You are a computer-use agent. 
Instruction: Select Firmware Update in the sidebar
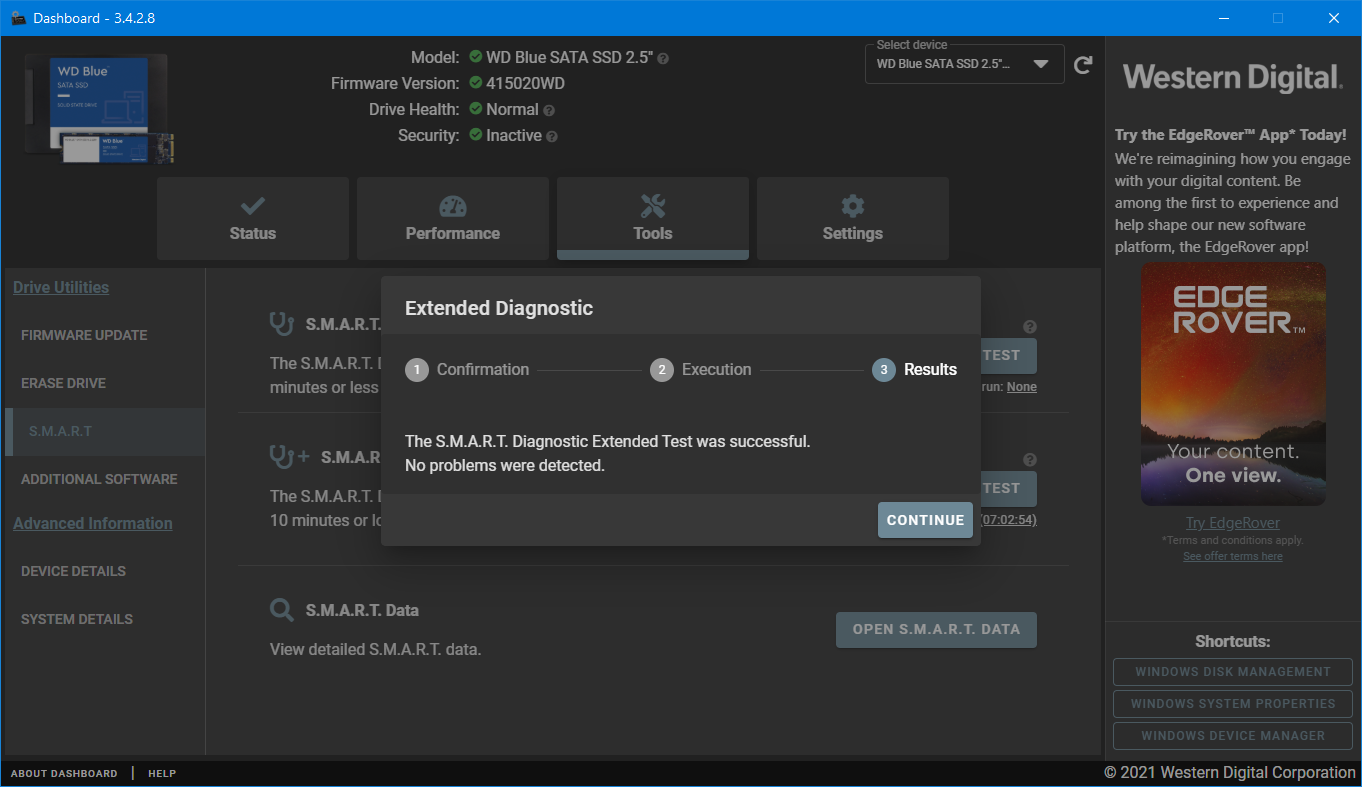click(x=84, y=335)
